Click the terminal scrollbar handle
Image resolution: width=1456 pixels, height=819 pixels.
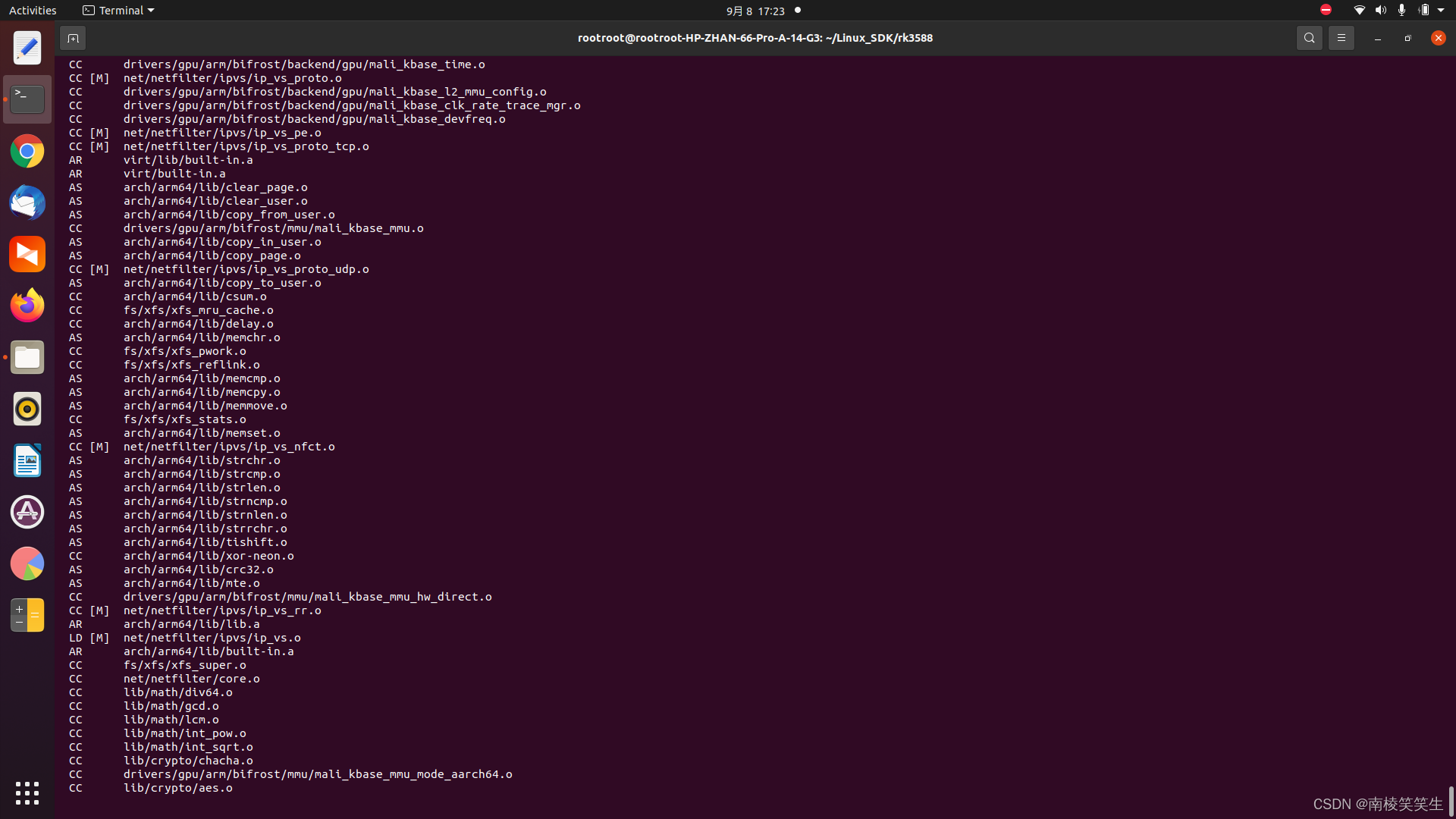point(1451,800)
